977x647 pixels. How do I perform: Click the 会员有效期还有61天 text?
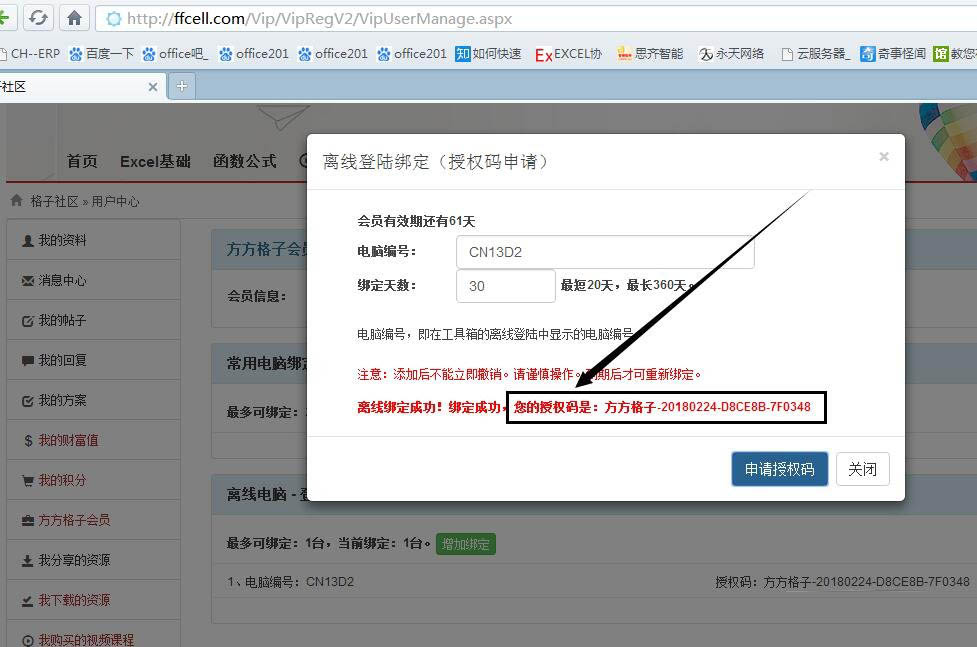coord(416,221)
